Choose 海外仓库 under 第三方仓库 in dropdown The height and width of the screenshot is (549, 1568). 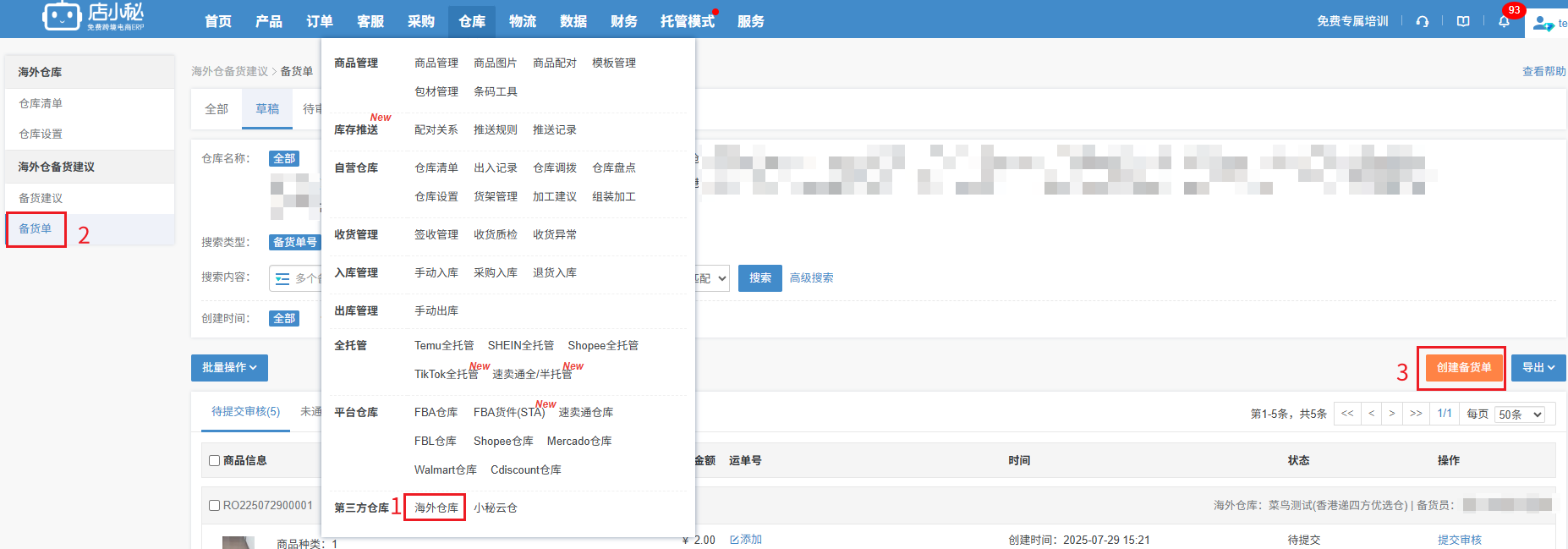click(436, 508)
